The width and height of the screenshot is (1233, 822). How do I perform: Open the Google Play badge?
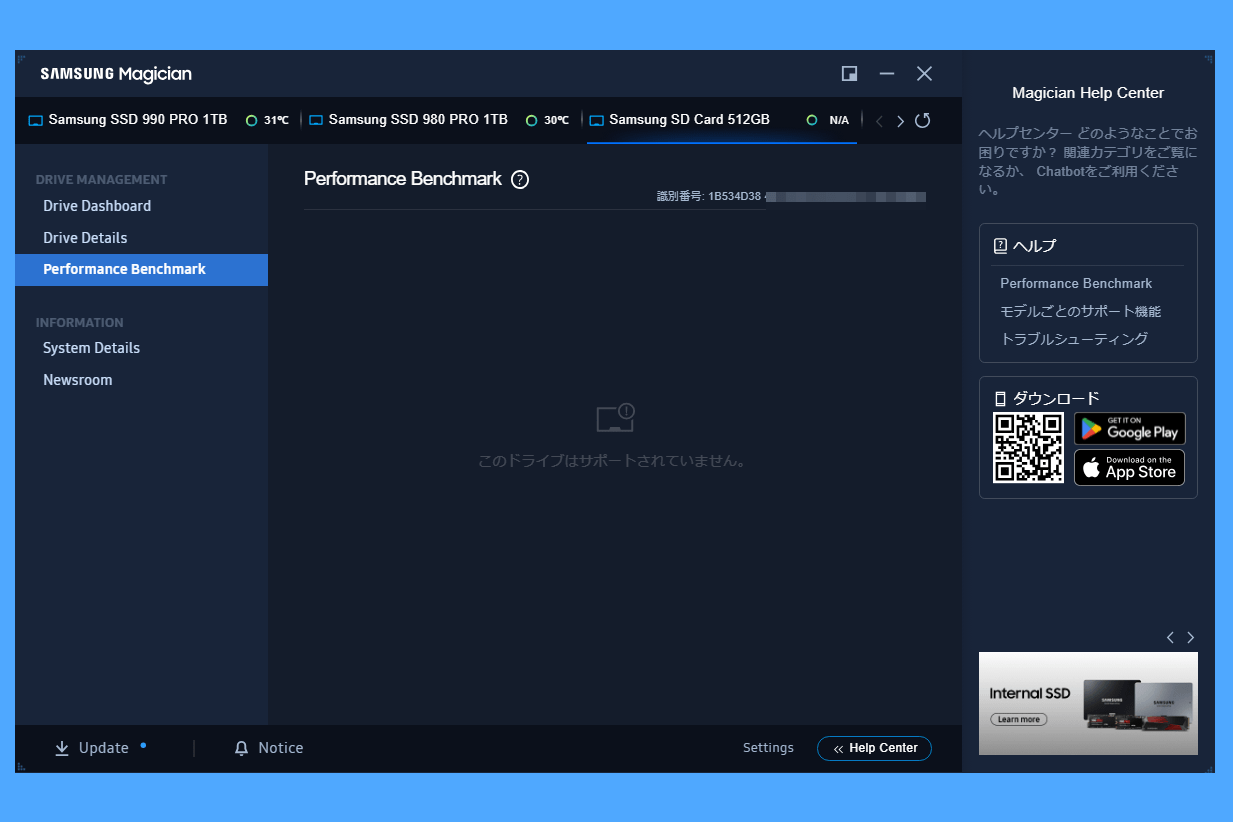1129,429
